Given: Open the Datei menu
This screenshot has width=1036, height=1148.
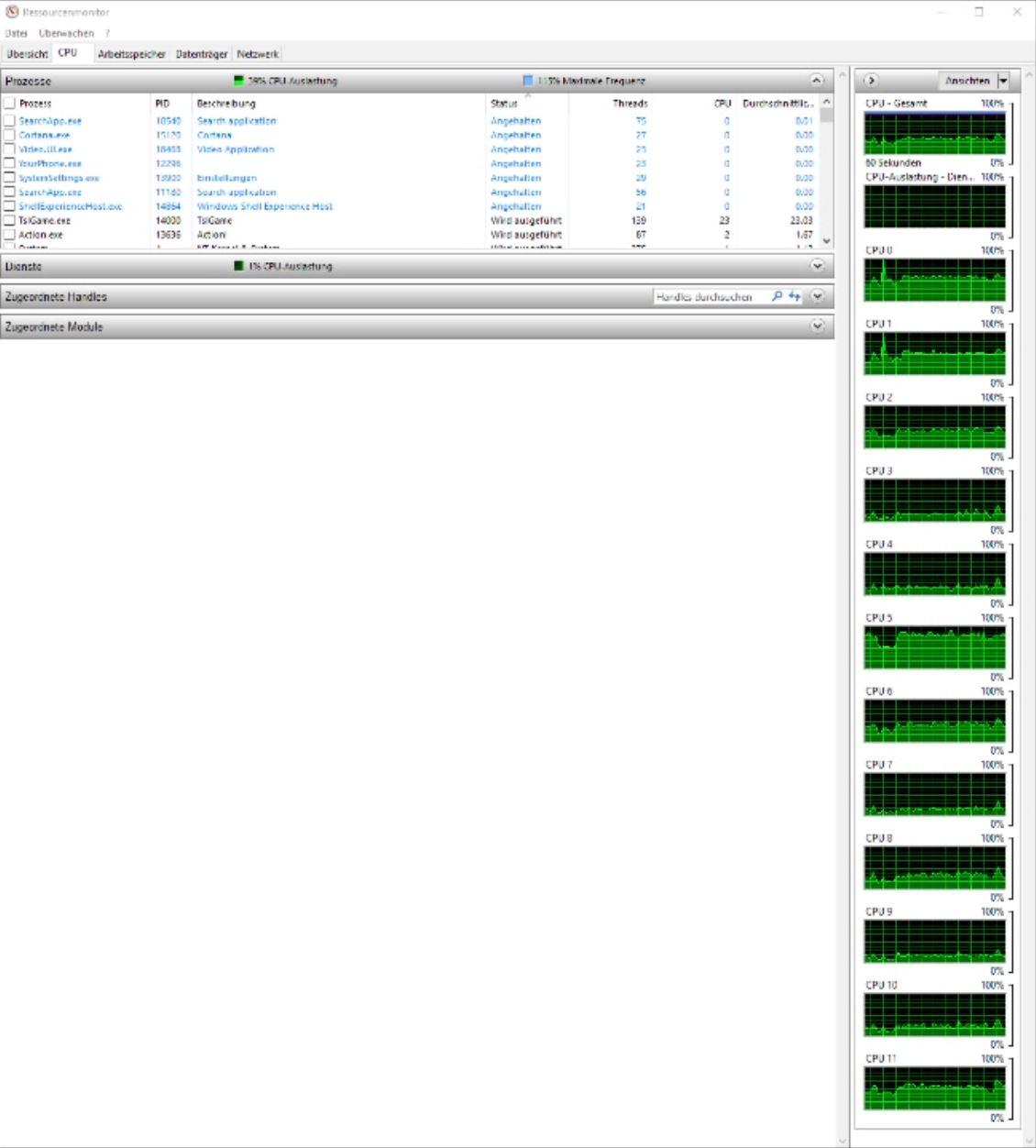Looking at the screenshot, I should coord(16,33).
